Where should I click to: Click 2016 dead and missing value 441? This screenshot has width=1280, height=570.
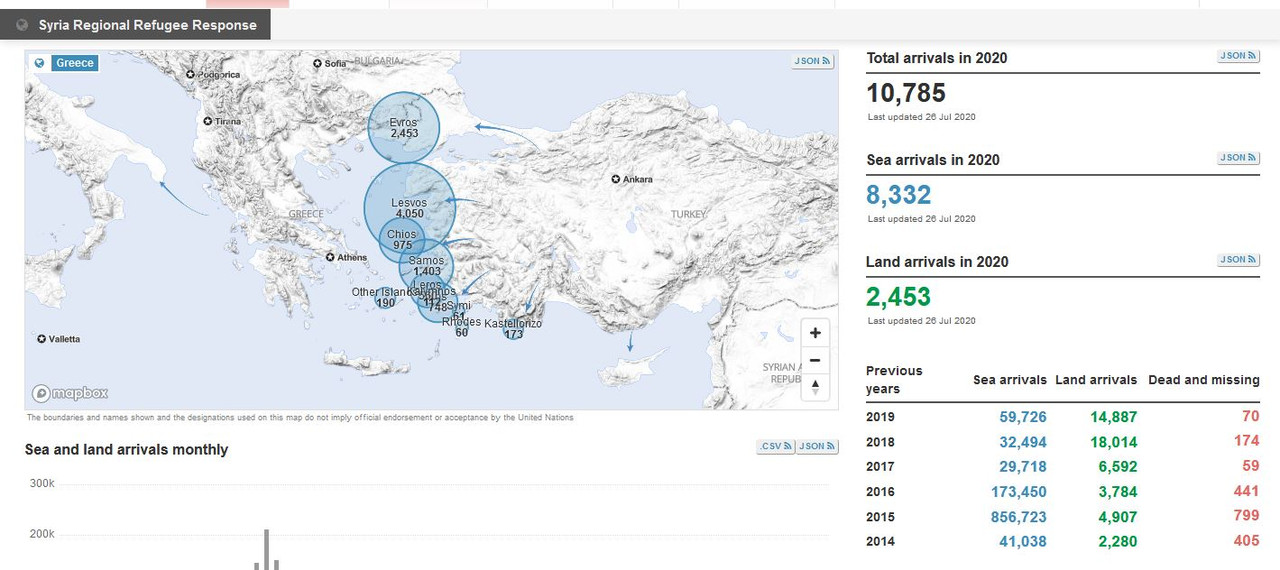[1247, 491]
